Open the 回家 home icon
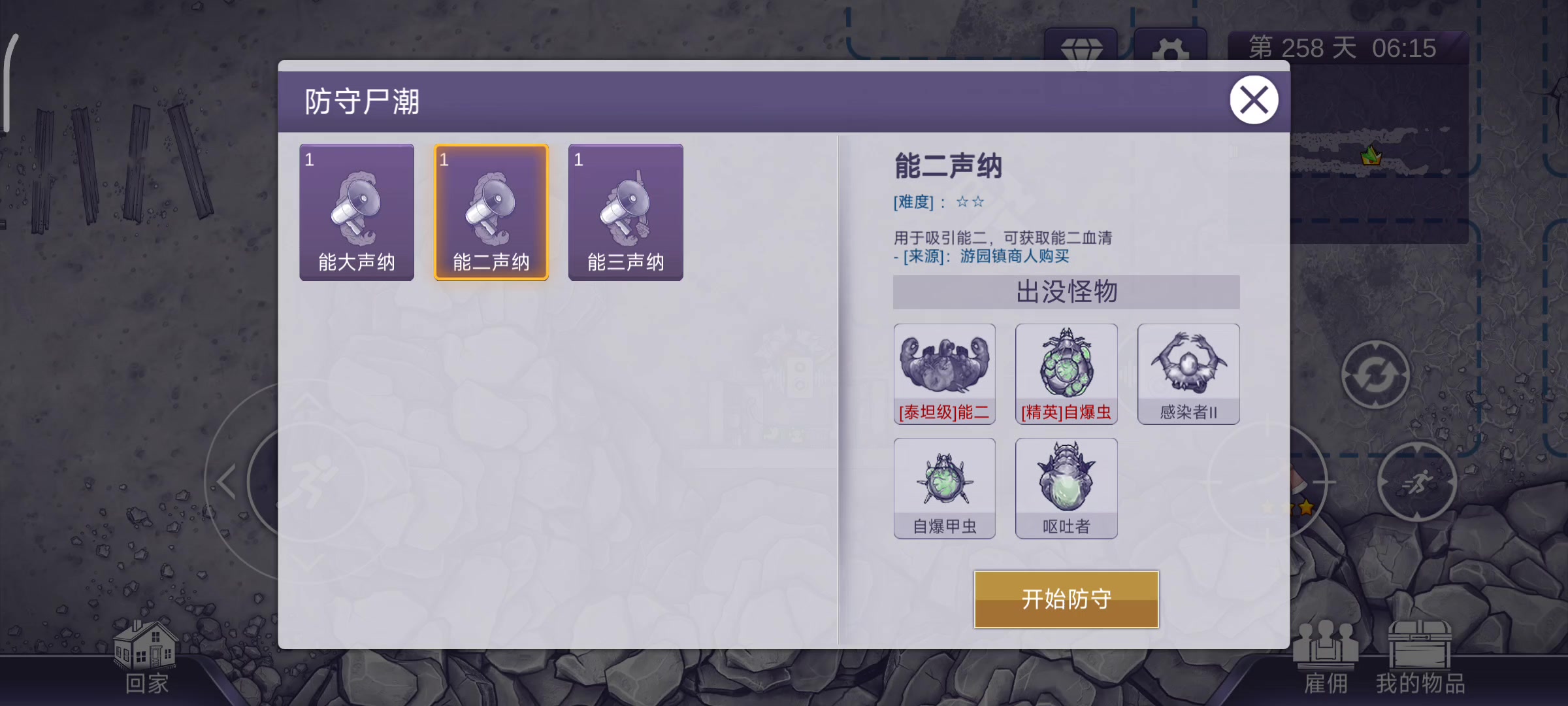 pos(146,657)
